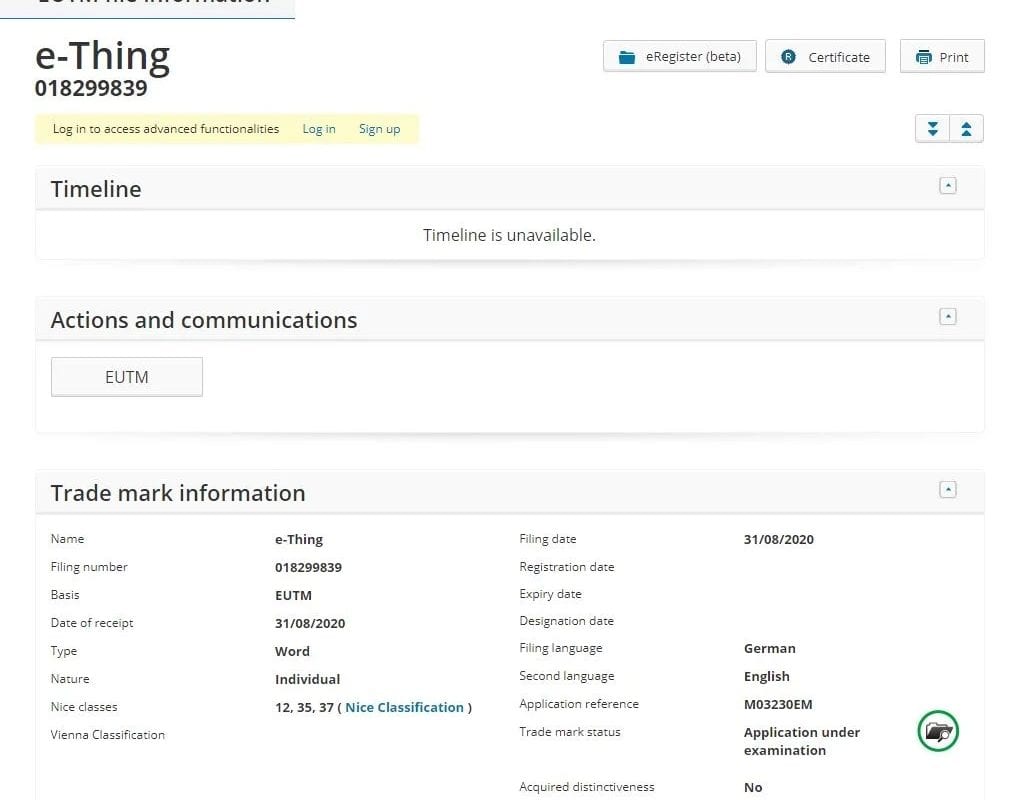
Task: Print the trade mark file
Action: 942,56
